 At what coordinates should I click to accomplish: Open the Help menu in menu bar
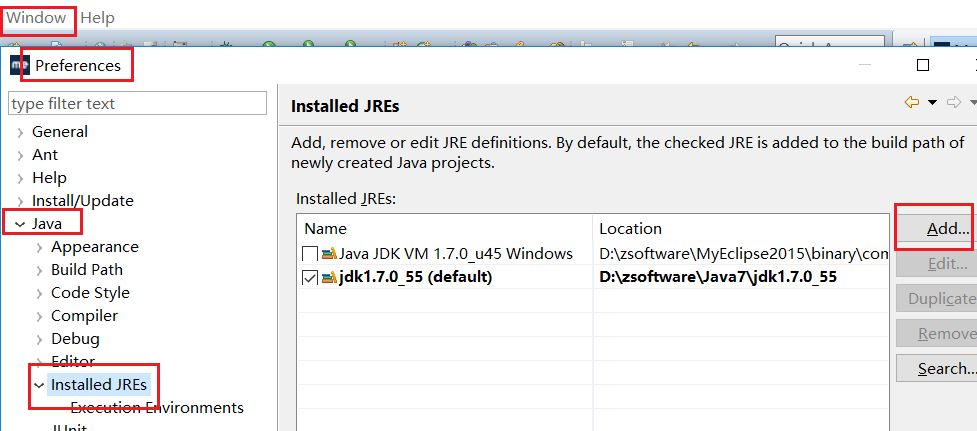tap(98, 18)
